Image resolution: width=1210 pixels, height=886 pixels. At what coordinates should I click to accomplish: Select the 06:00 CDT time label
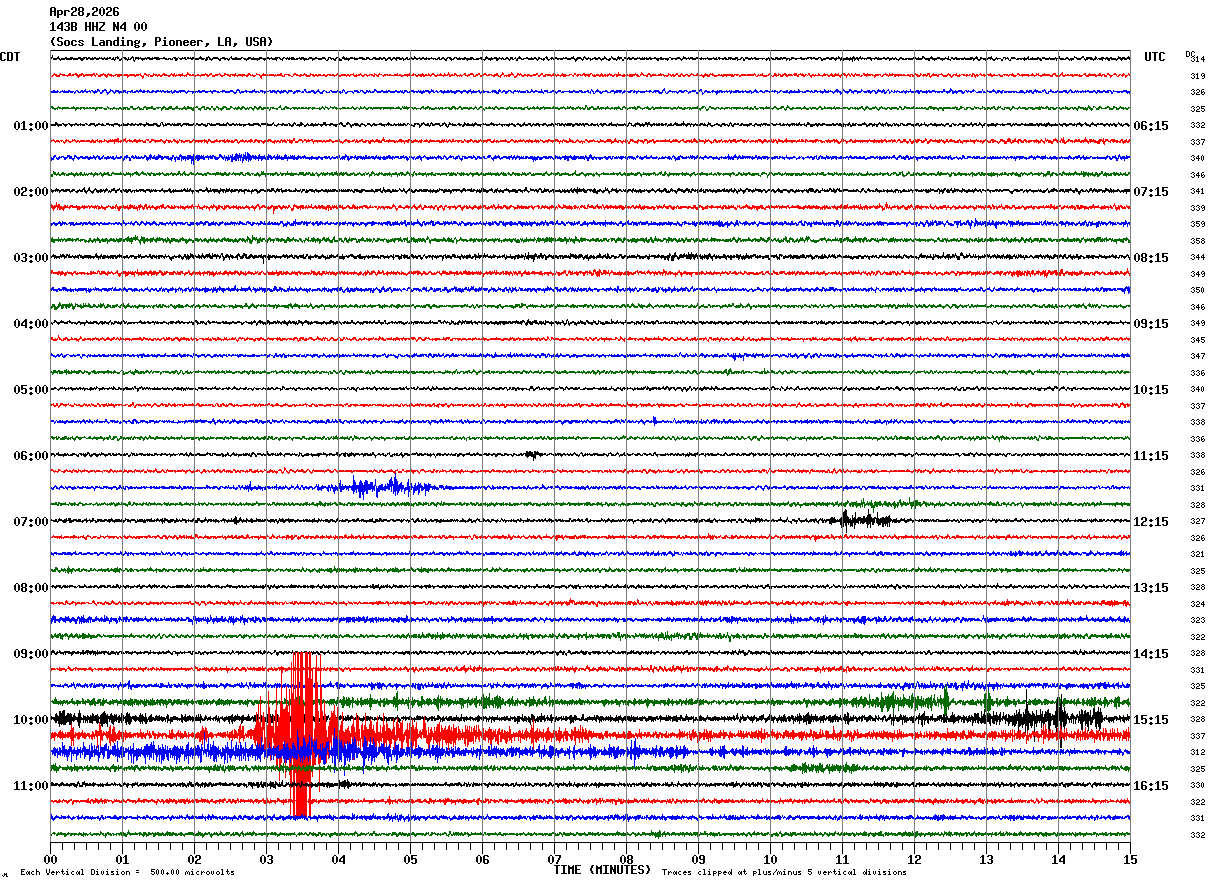[31, 456]
